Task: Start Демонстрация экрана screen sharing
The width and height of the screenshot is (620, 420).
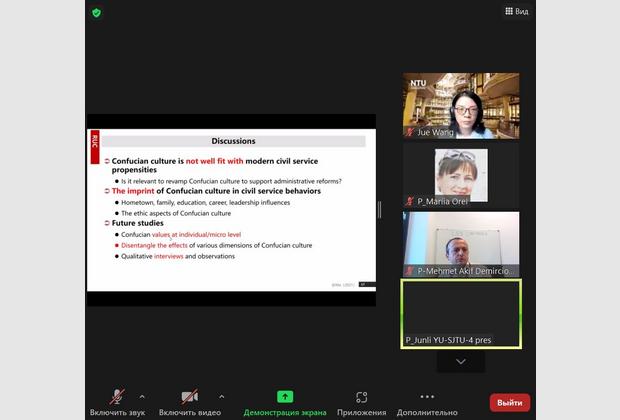Action: click(285, 403)
